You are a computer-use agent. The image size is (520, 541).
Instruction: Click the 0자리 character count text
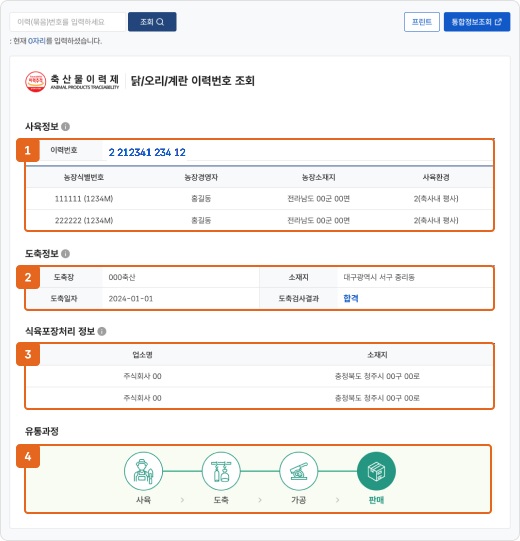[37, 41]
